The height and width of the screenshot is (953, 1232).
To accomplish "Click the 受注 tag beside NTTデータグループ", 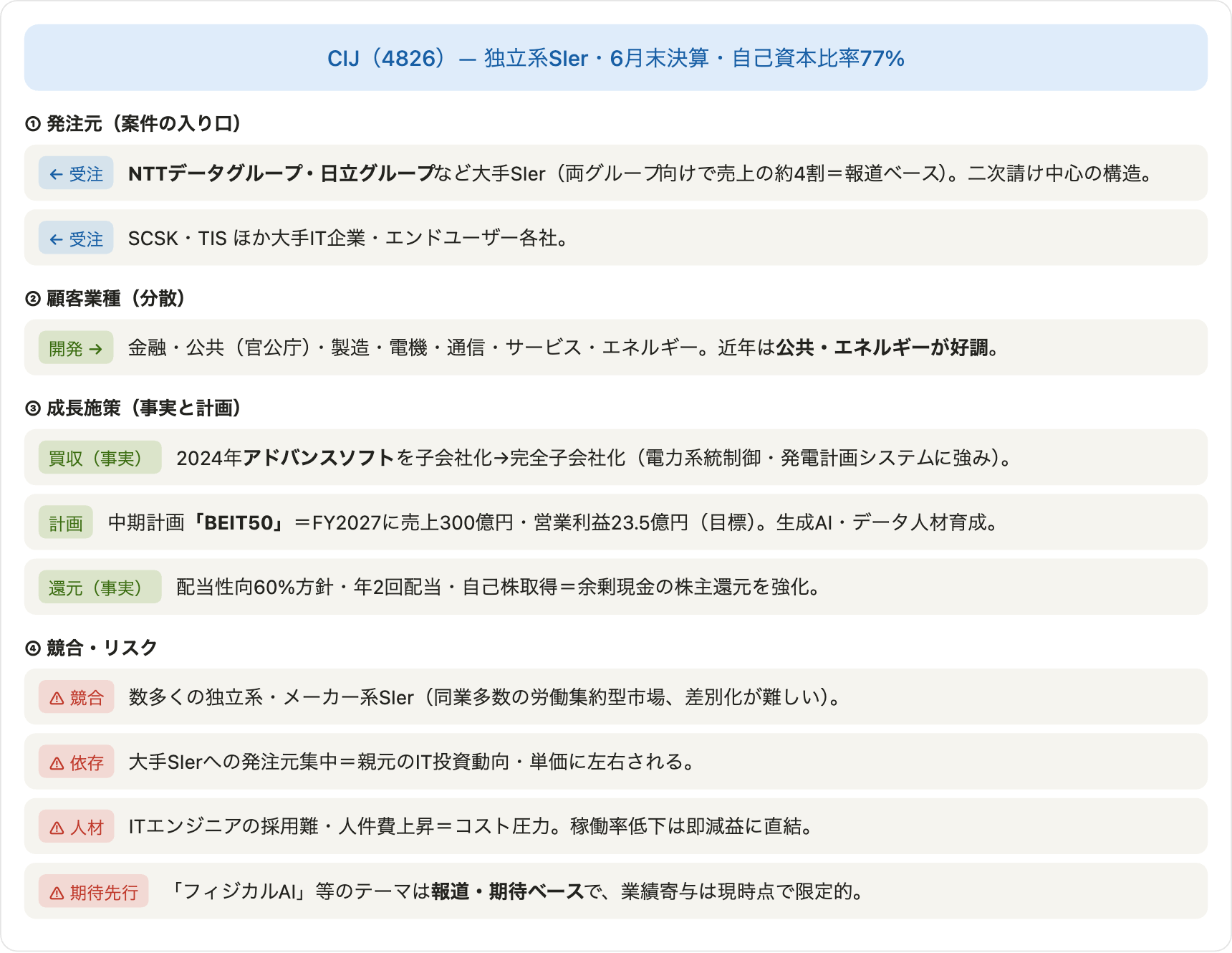I will point(76,173).
